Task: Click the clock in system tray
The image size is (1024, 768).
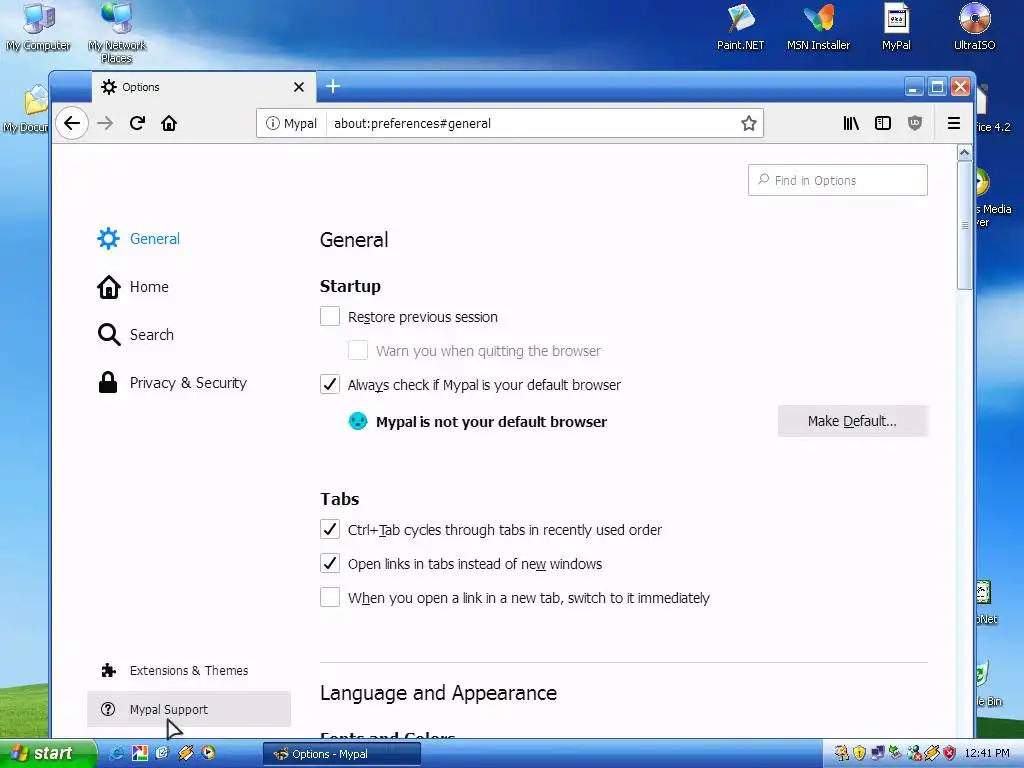Action: pyautogui.click(x=987, y=754)
